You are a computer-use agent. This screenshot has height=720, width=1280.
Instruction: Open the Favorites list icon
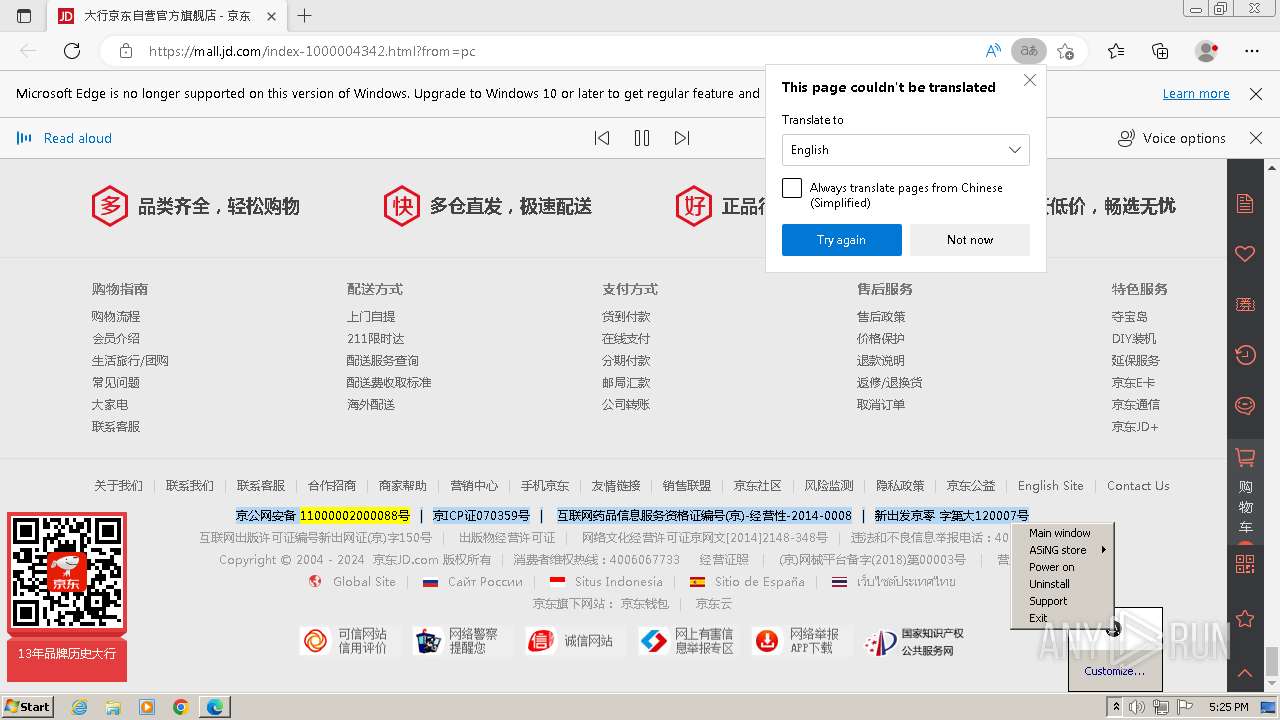(x=1116, y=51)
